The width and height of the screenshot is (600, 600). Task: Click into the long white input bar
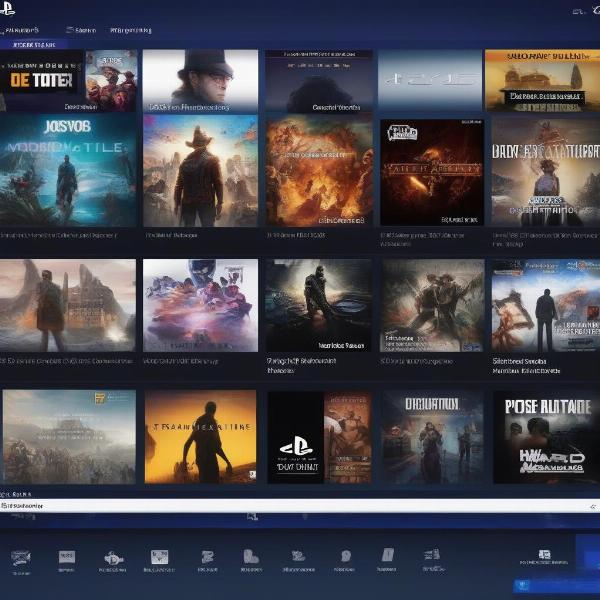(300, 506)
